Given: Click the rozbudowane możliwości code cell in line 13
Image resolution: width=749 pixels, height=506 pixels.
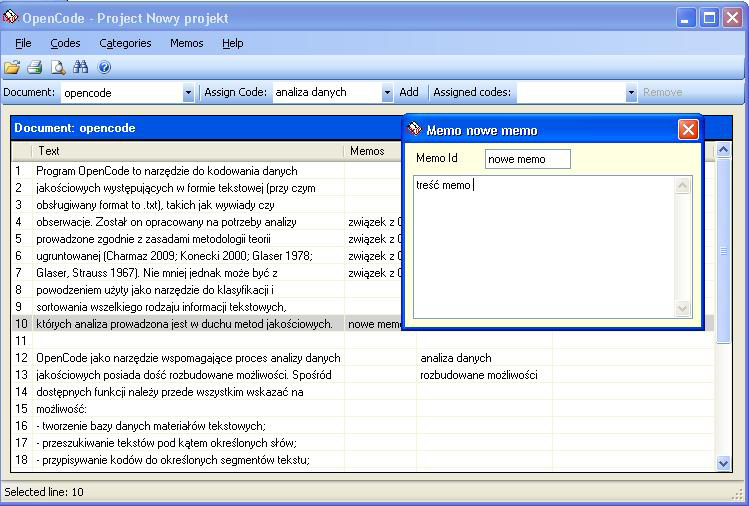Looking at the screenshot, I should tap(484, 375).
